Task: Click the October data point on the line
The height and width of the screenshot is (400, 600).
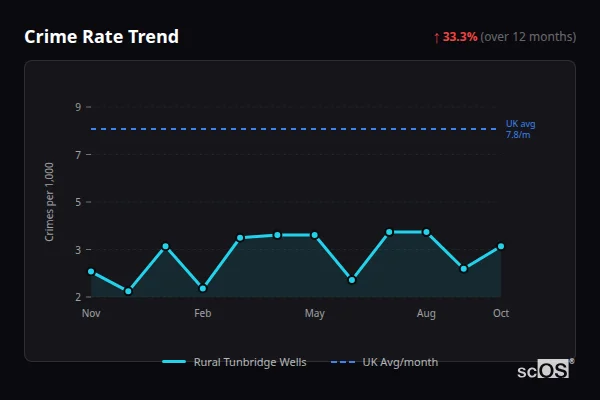Action: (x=501, y=246)
